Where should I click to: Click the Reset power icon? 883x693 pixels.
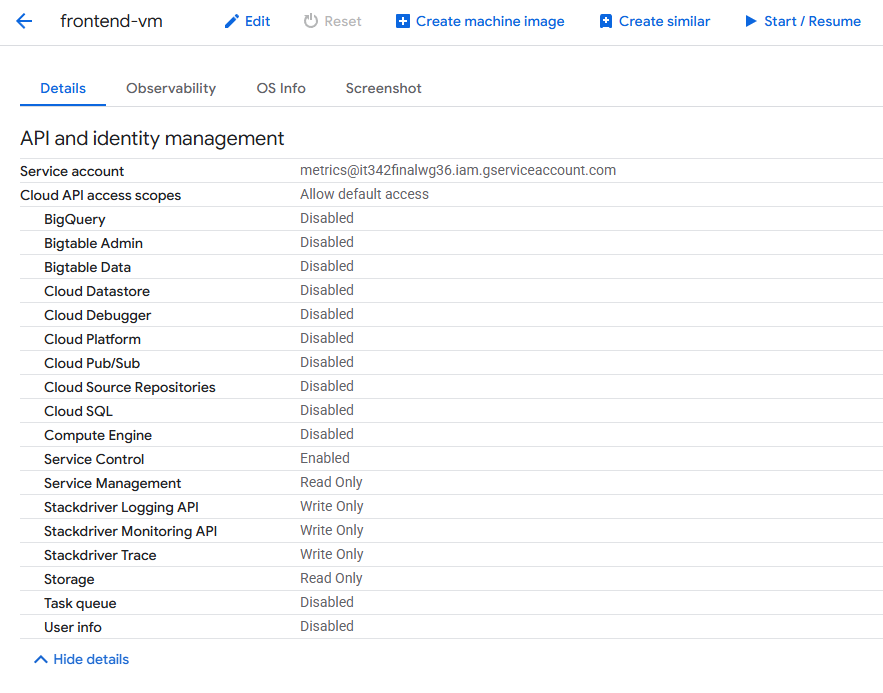pos(311,21)
